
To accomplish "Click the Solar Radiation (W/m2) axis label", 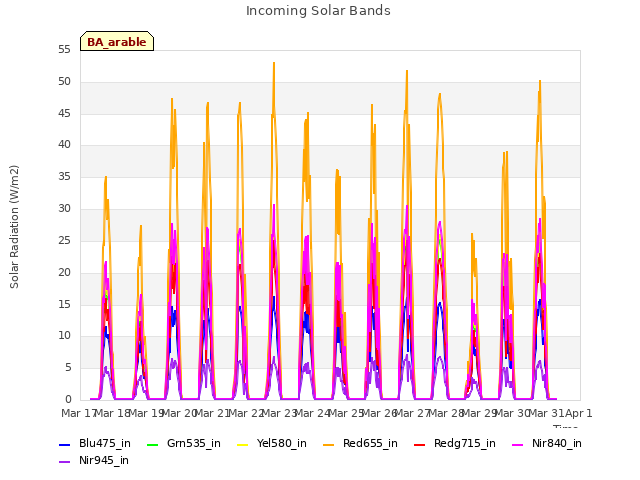I will click(x=14, y=227).
